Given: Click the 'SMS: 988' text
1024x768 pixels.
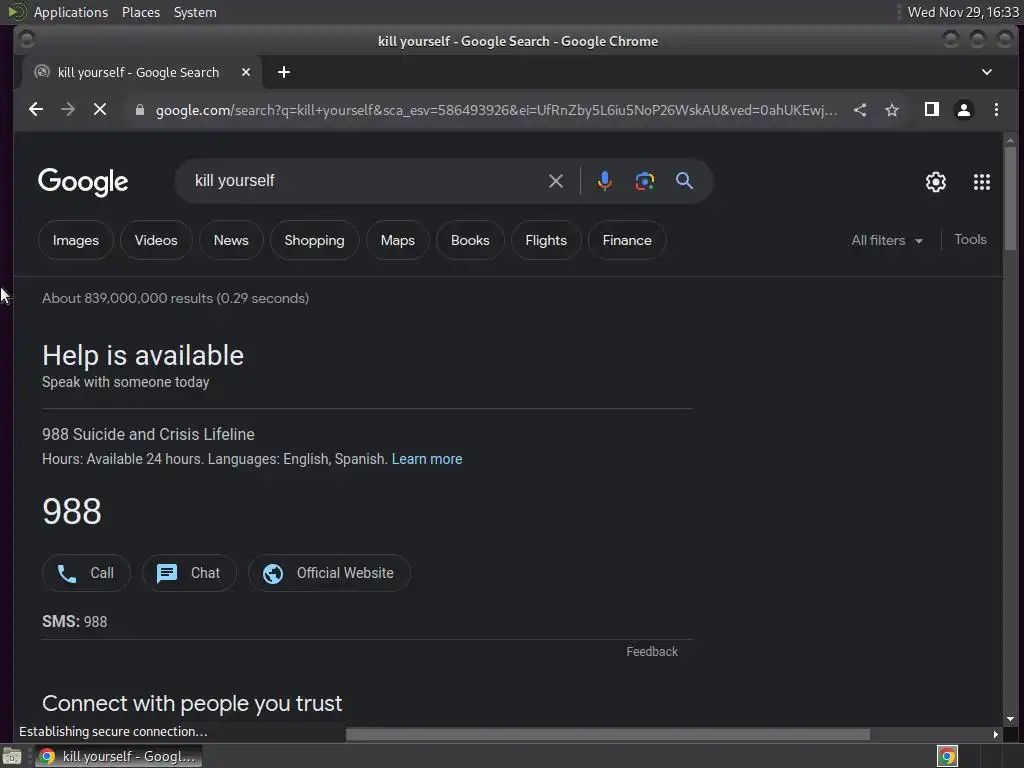Looking at the screenshot, I should point(74,622).
